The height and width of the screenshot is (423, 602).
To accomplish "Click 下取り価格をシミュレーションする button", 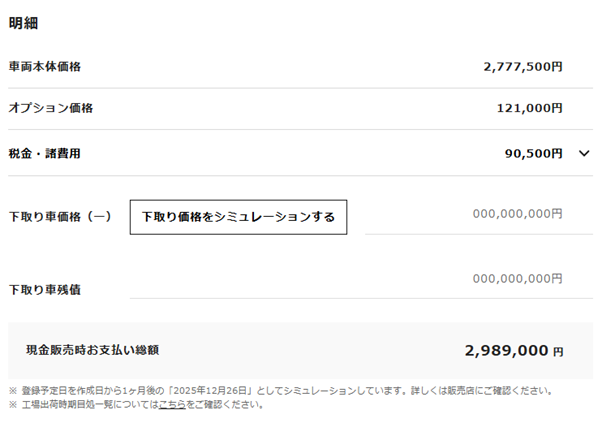I will tap(238, 216).
